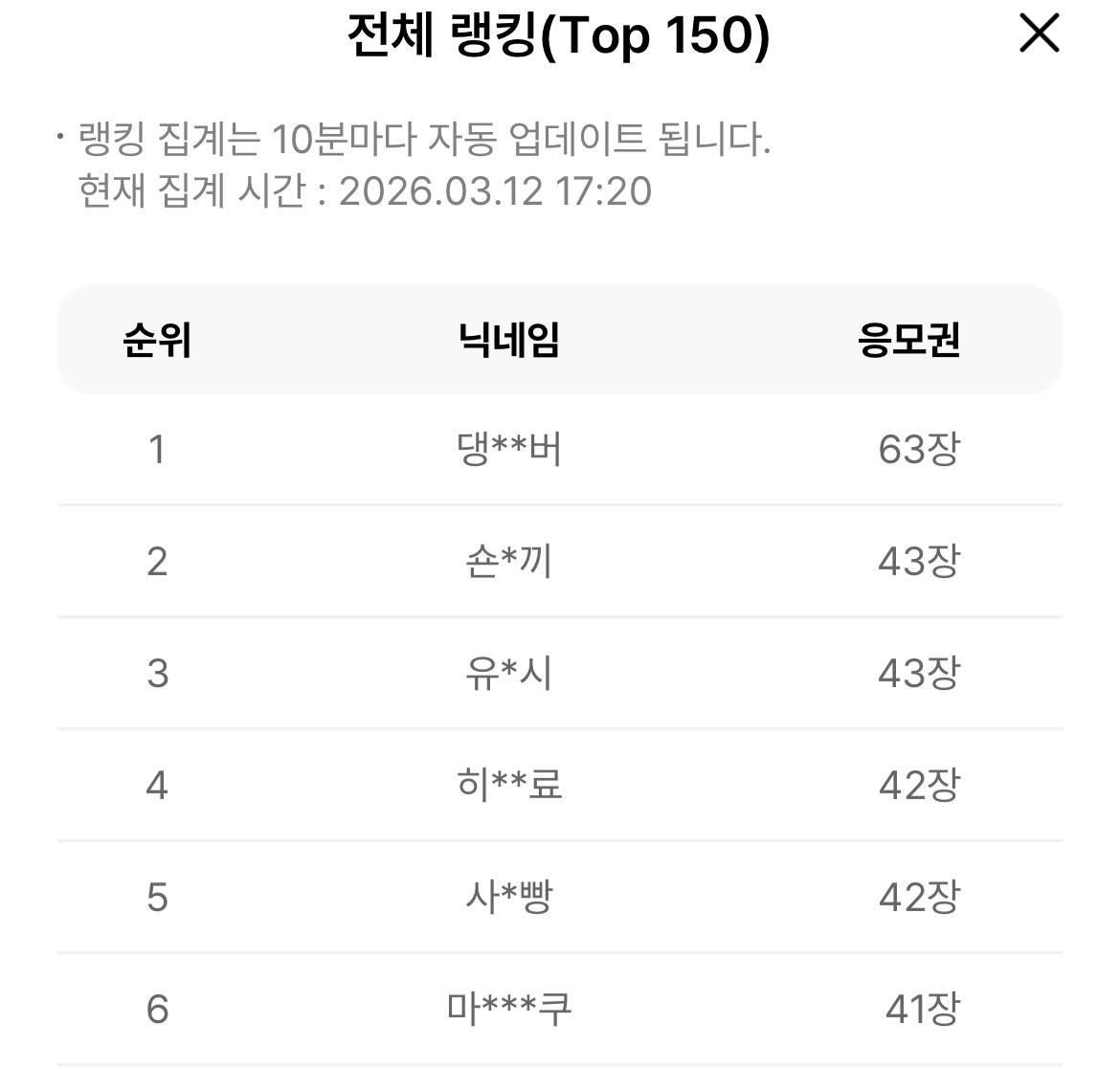
Task: Click the 41장 ticket count
Action: [921, 1009]
